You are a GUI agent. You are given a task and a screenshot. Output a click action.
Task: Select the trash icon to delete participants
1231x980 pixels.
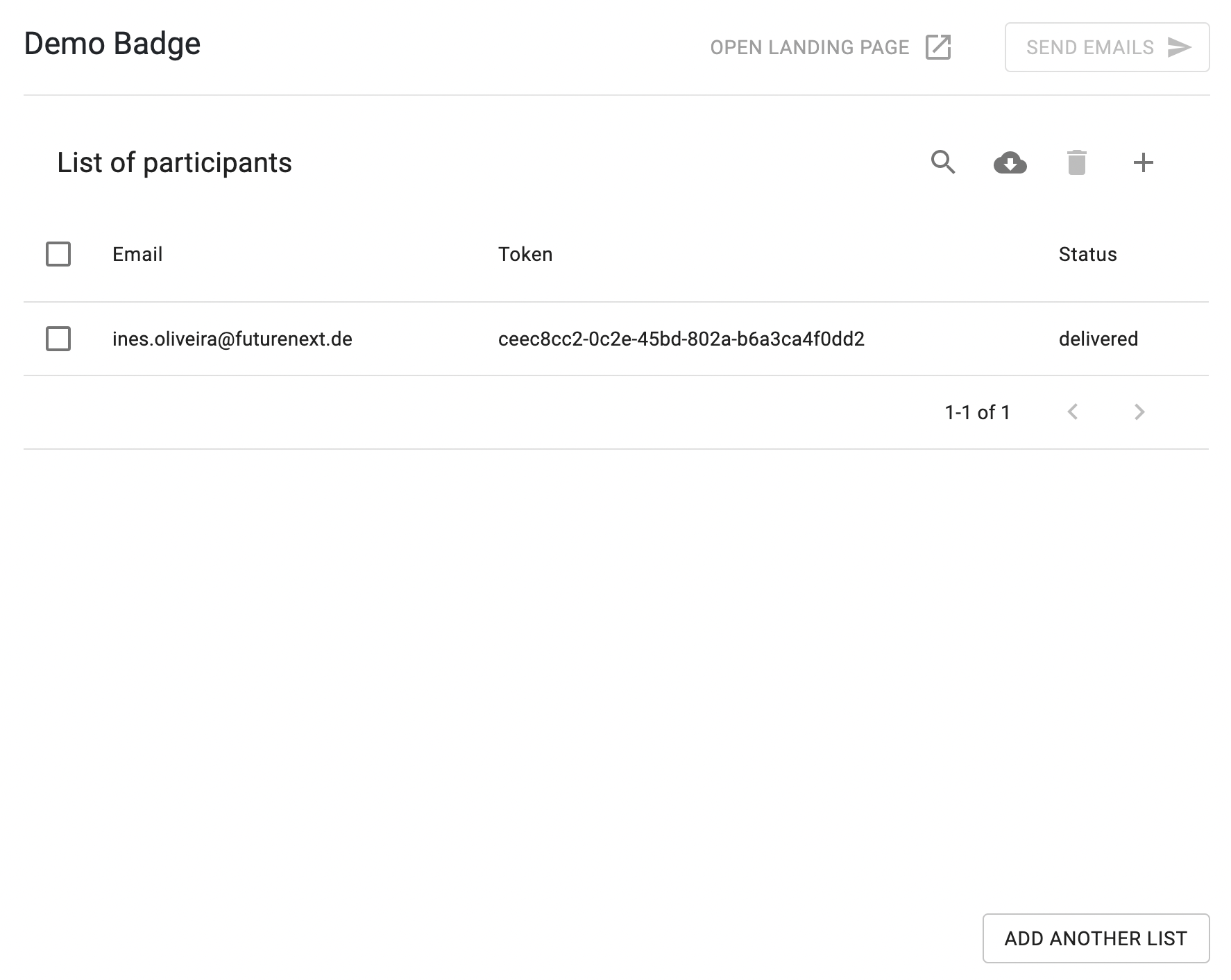tap(1077, 163)
